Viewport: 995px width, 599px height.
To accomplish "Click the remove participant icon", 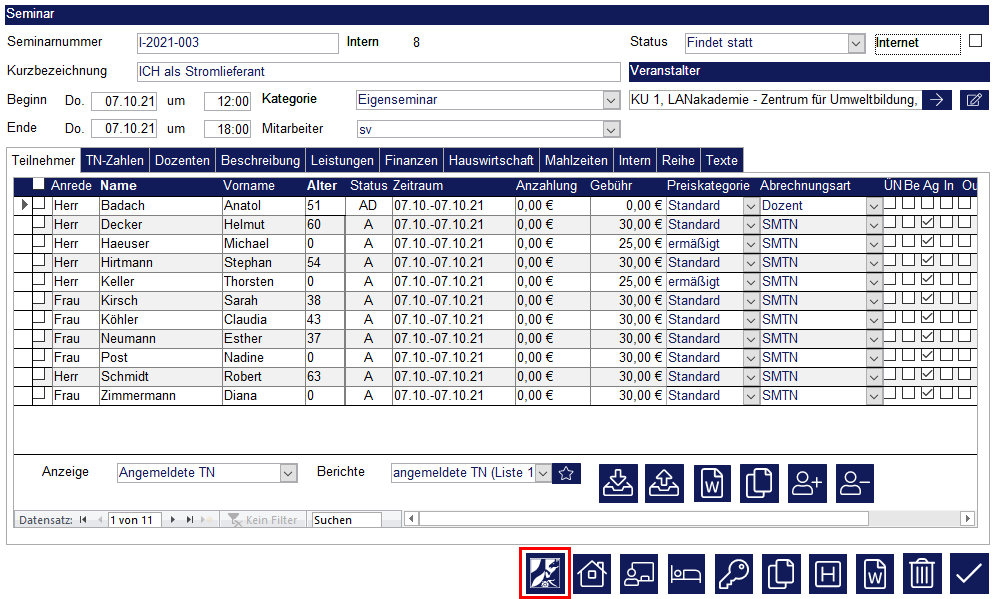I will click(855, 484).
